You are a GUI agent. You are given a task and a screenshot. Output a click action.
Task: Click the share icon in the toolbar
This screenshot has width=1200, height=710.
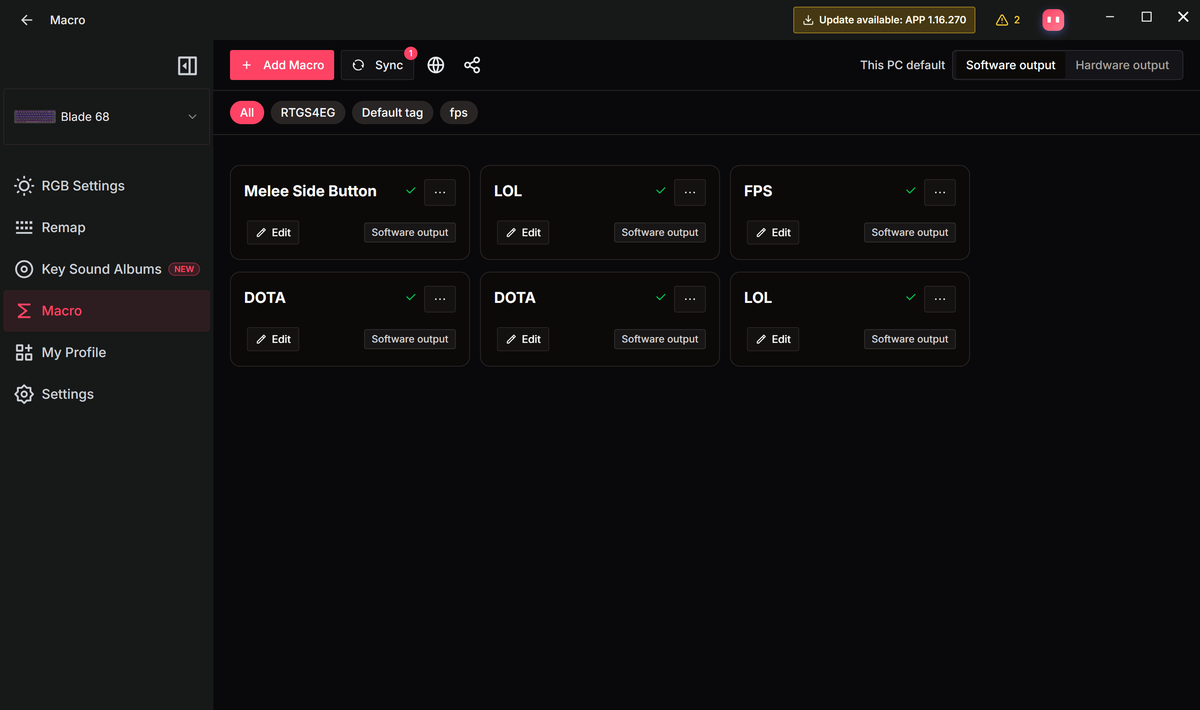(x=472, y=65)
